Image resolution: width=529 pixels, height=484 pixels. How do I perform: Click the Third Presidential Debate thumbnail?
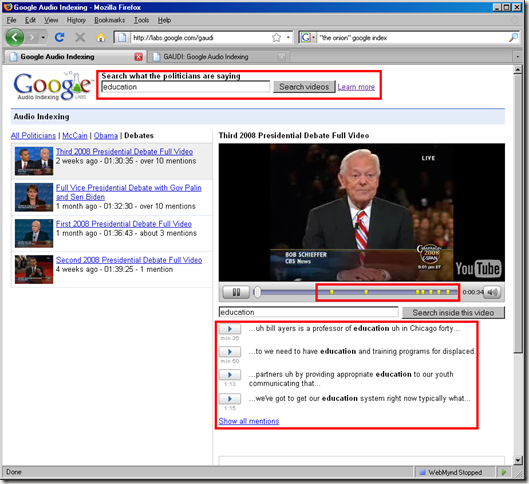coord(34,161)
